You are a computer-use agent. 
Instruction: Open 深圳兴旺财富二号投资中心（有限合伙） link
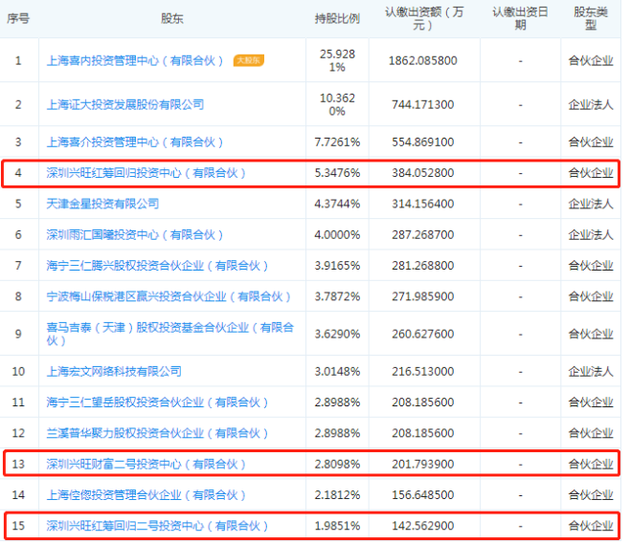(146, 464)
